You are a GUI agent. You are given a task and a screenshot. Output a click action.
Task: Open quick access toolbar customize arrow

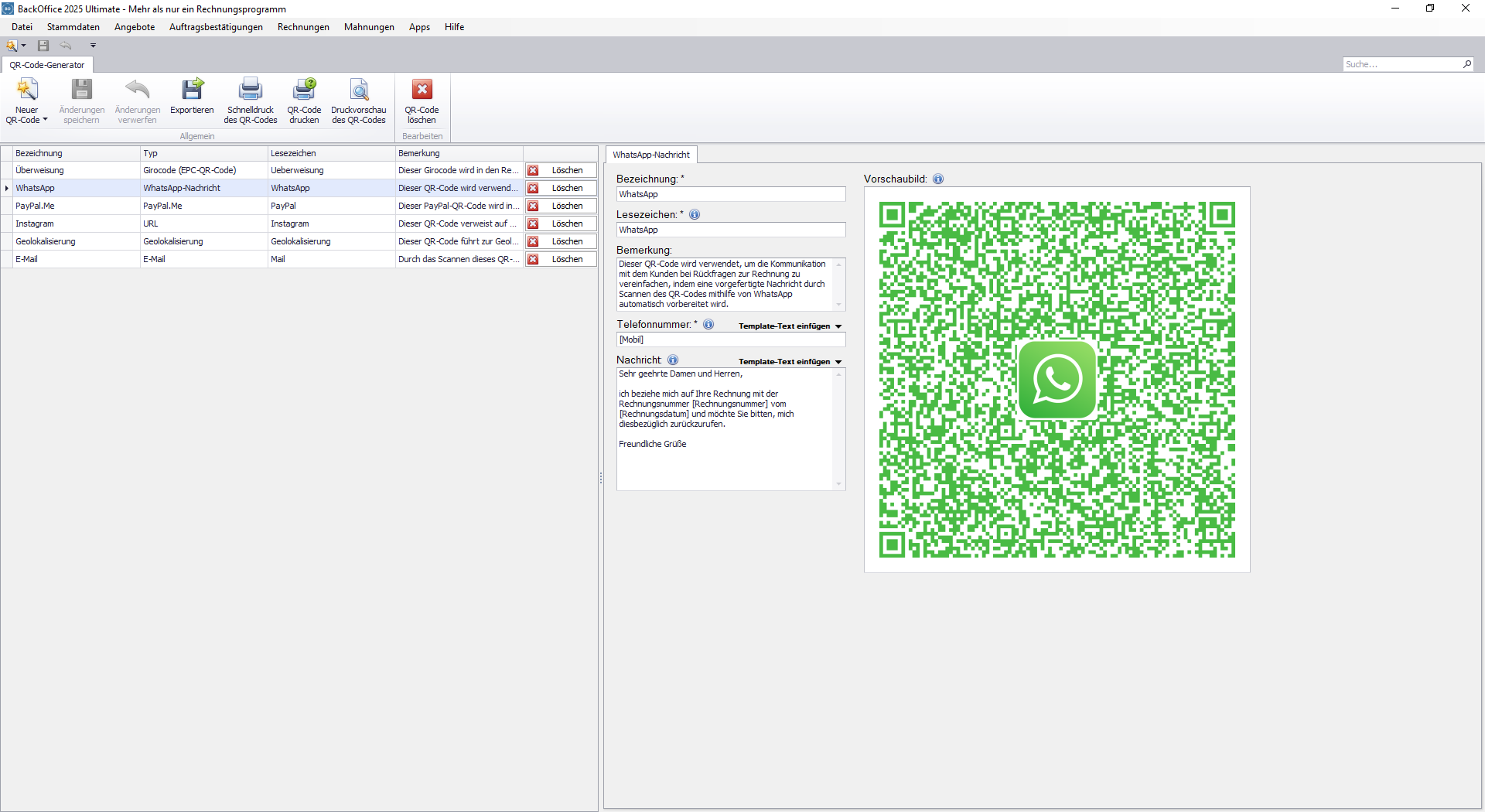click(93, 46)
